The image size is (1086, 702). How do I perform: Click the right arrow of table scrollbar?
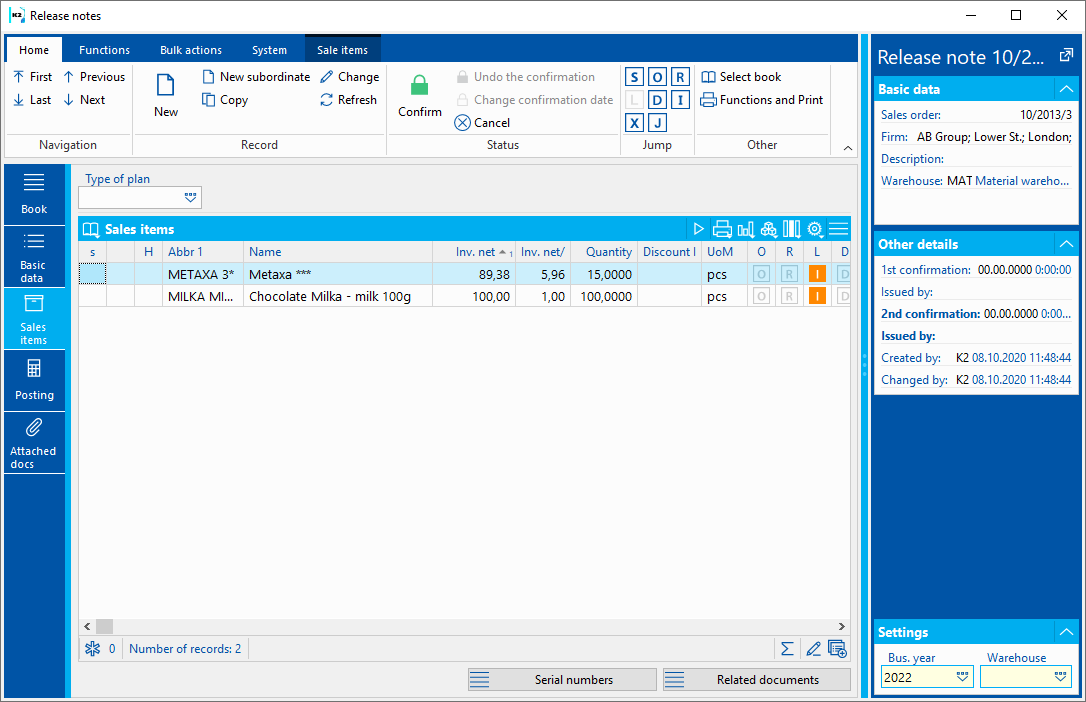click(842, 627)
